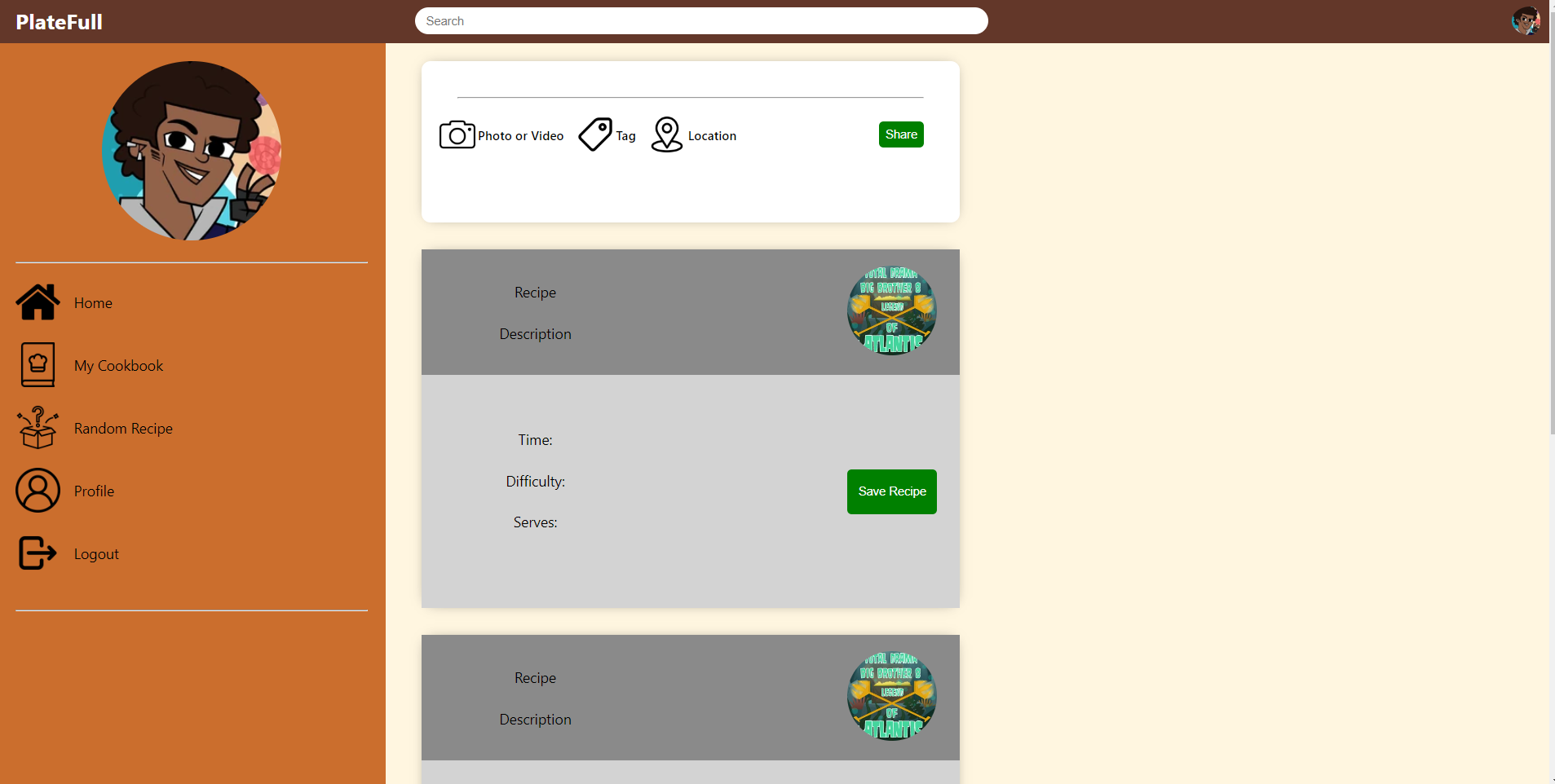Click the Profile person icon
1555x784 pixels.
click(38, 491)
